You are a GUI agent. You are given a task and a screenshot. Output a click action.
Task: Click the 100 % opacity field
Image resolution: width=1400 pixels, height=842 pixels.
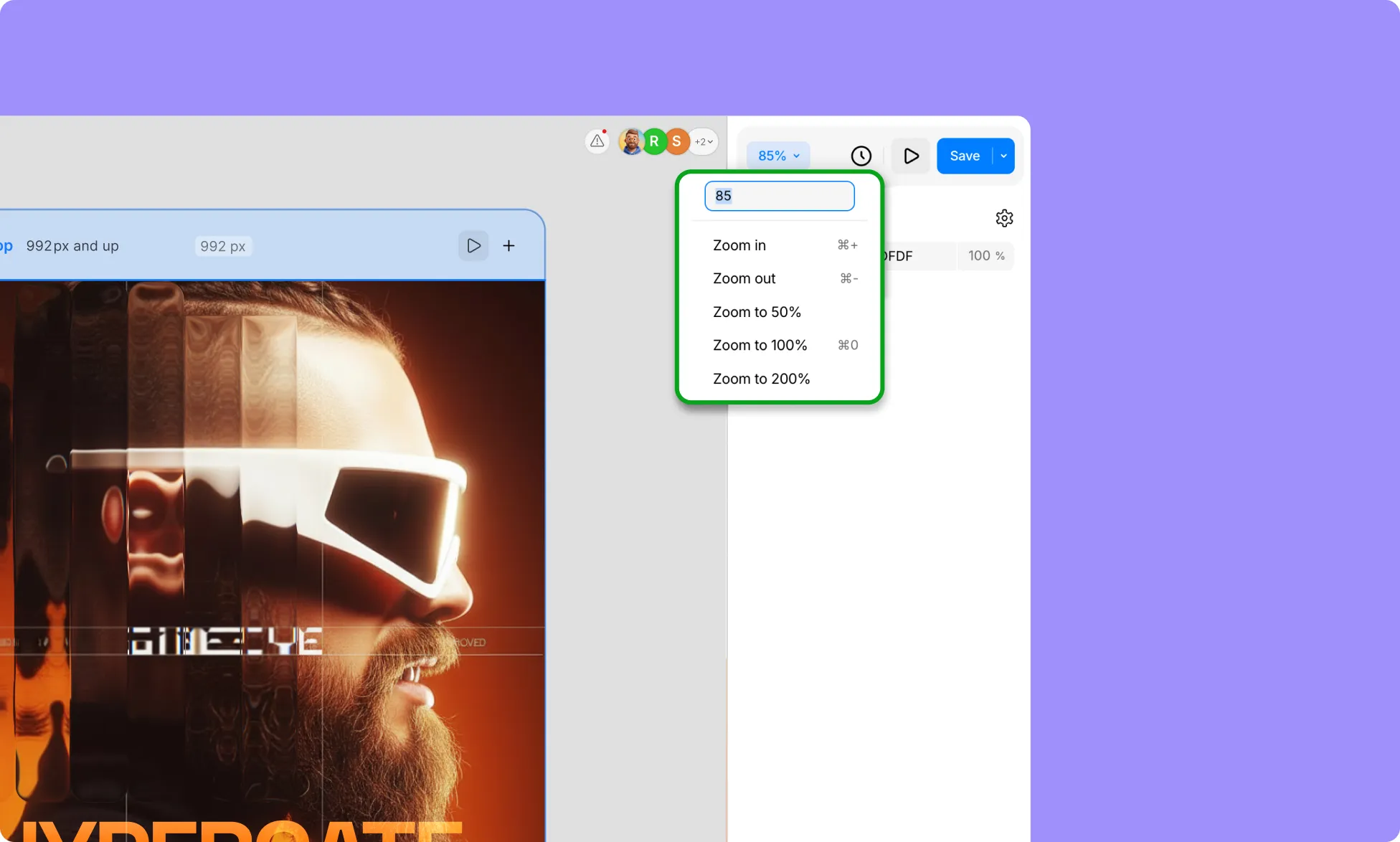point(986,256)
